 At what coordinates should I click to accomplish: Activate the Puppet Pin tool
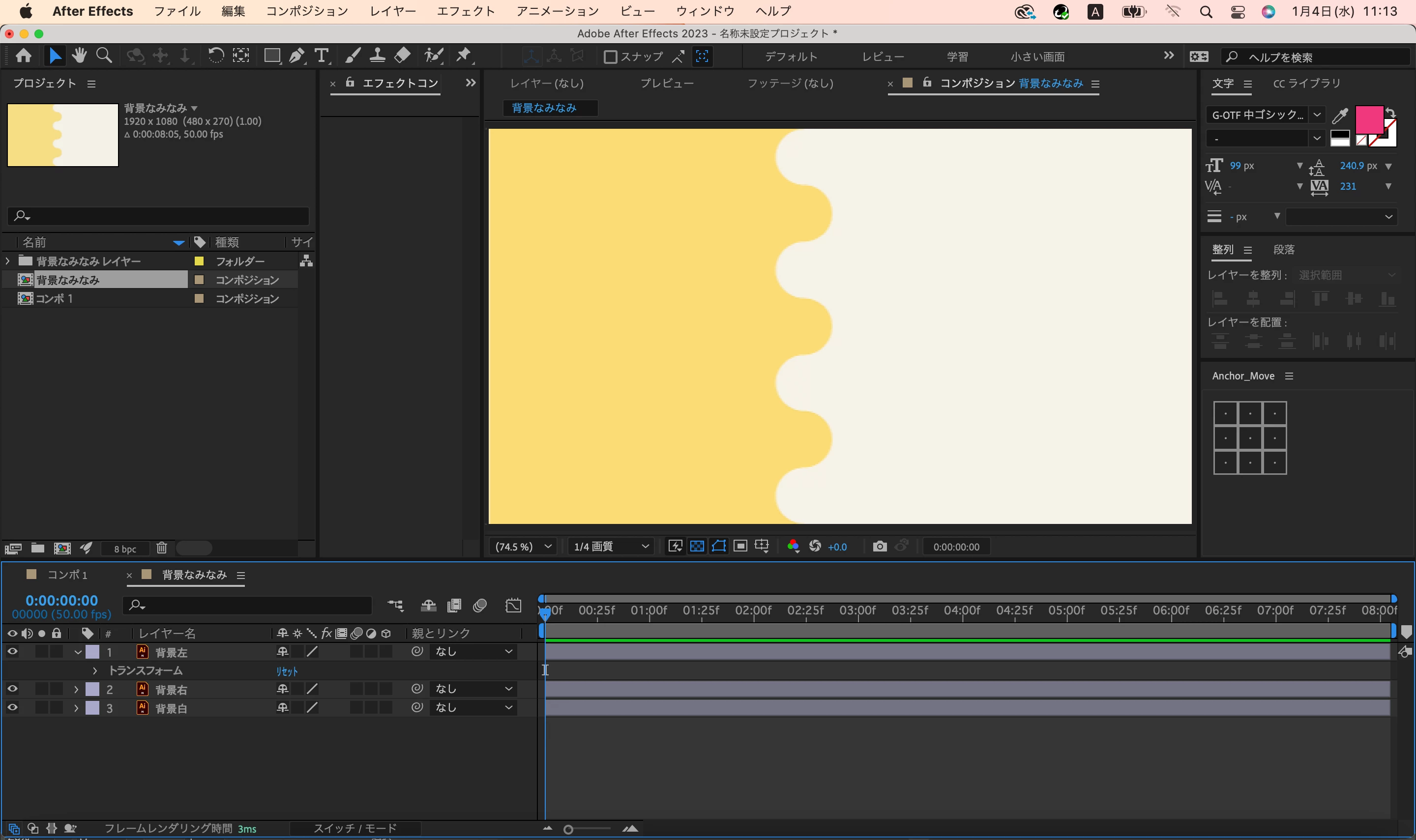tap(464, 56)
